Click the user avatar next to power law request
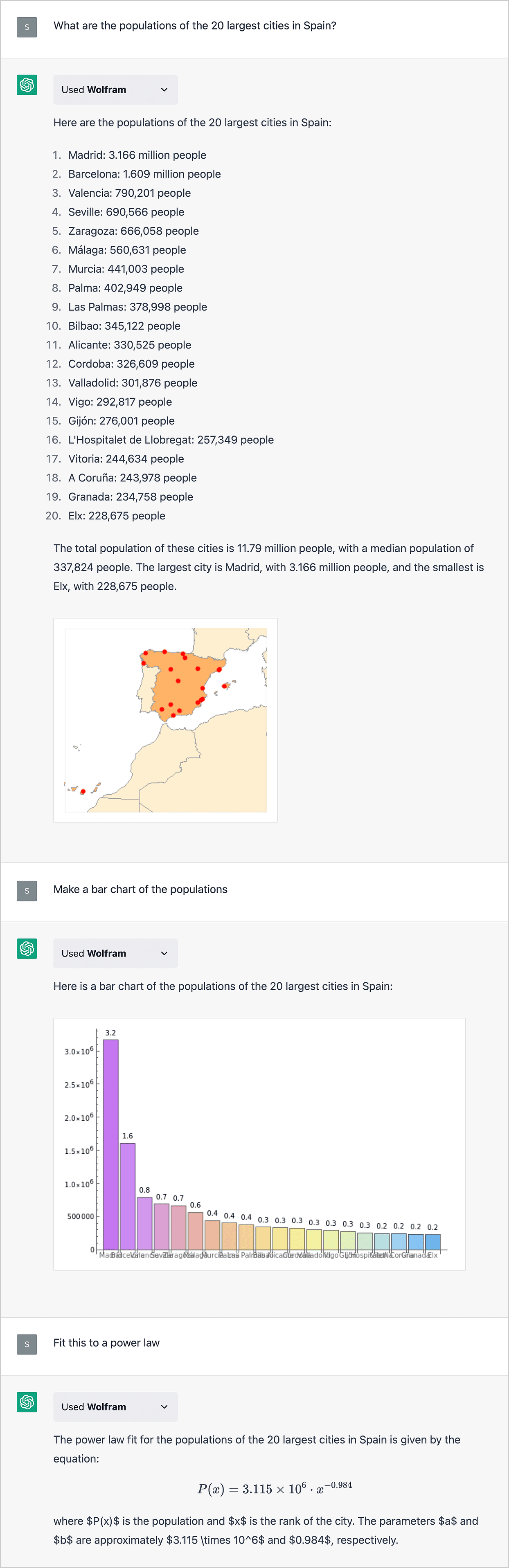Screen dimensions: 509x1568 tap(27, 1344)
